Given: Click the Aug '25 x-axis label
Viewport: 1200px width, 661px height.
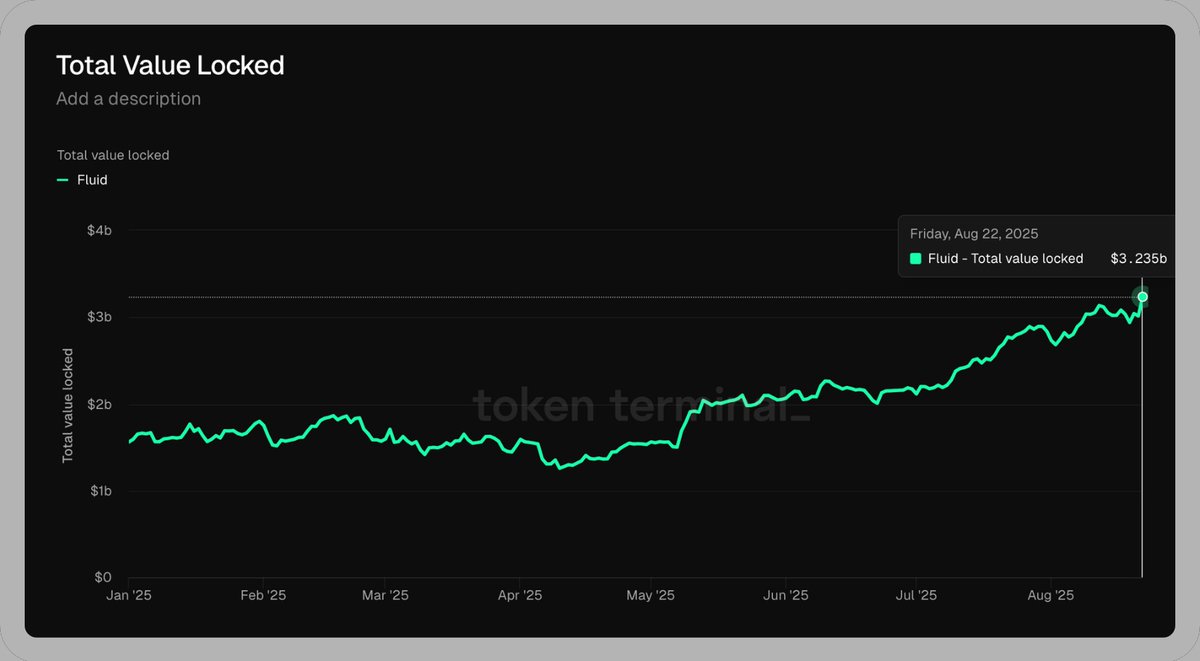Looking at the screenshot, I should (x=1050, y=595).
